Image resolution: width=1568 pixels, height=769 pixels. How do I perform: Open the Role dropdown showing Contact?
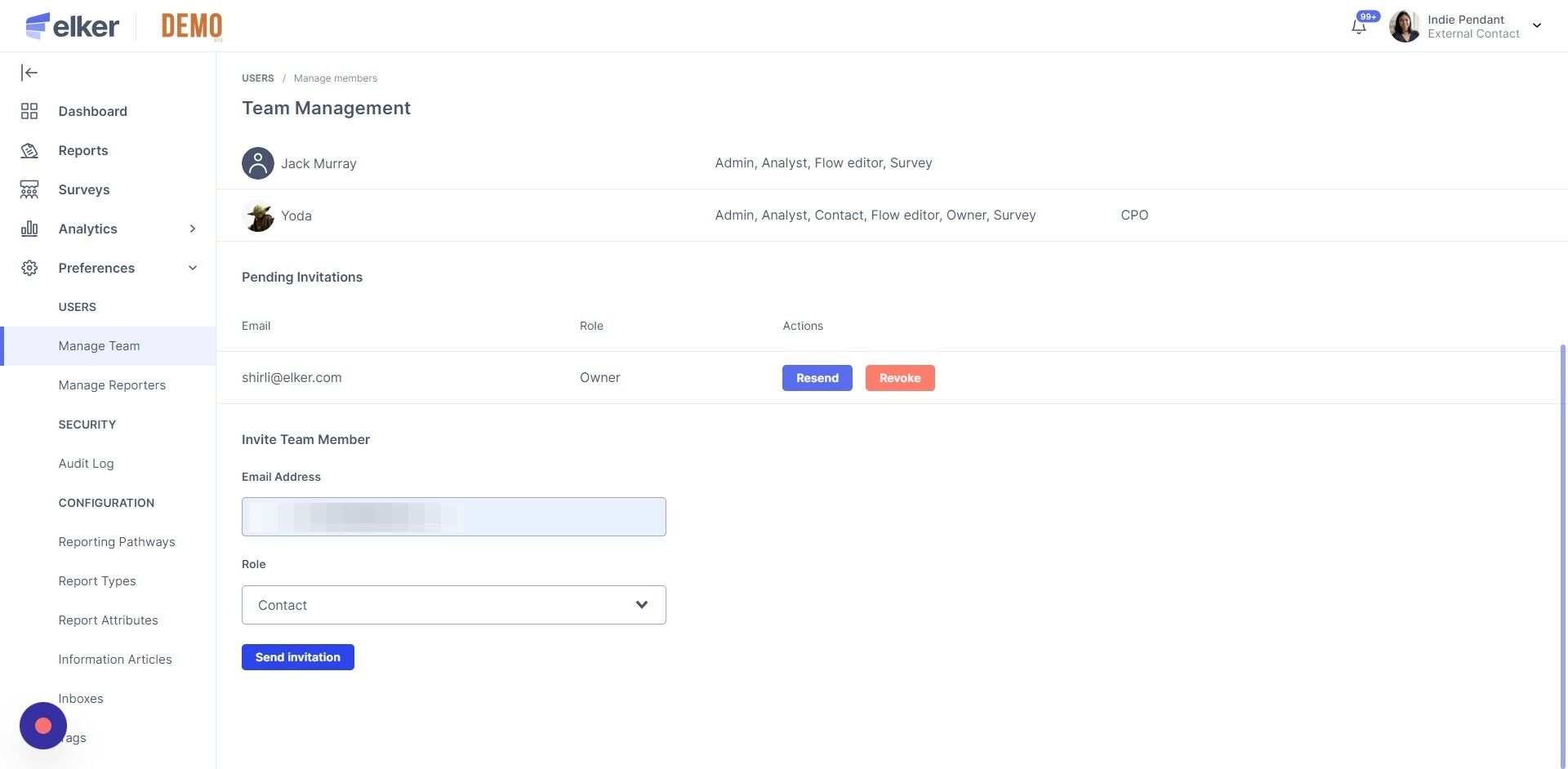click(x=453, y=605)
